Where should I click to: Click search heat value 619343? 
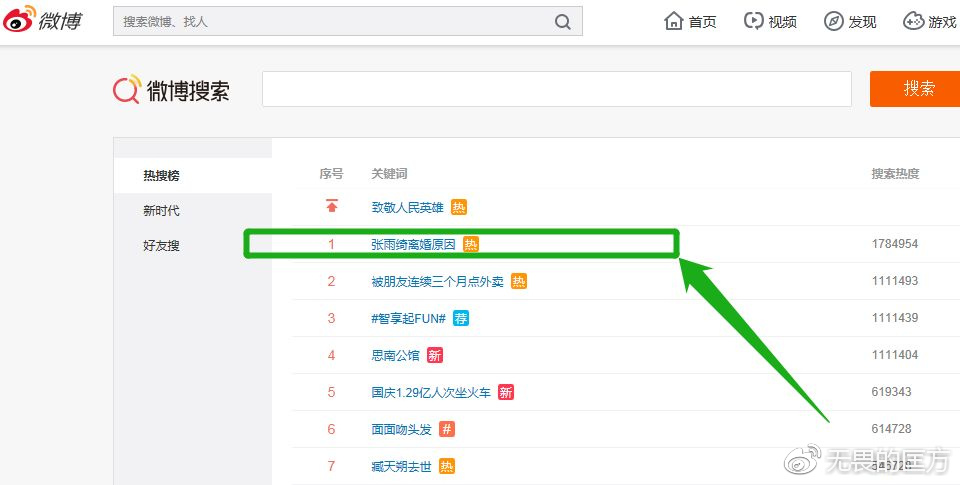[x=891, y=392]
